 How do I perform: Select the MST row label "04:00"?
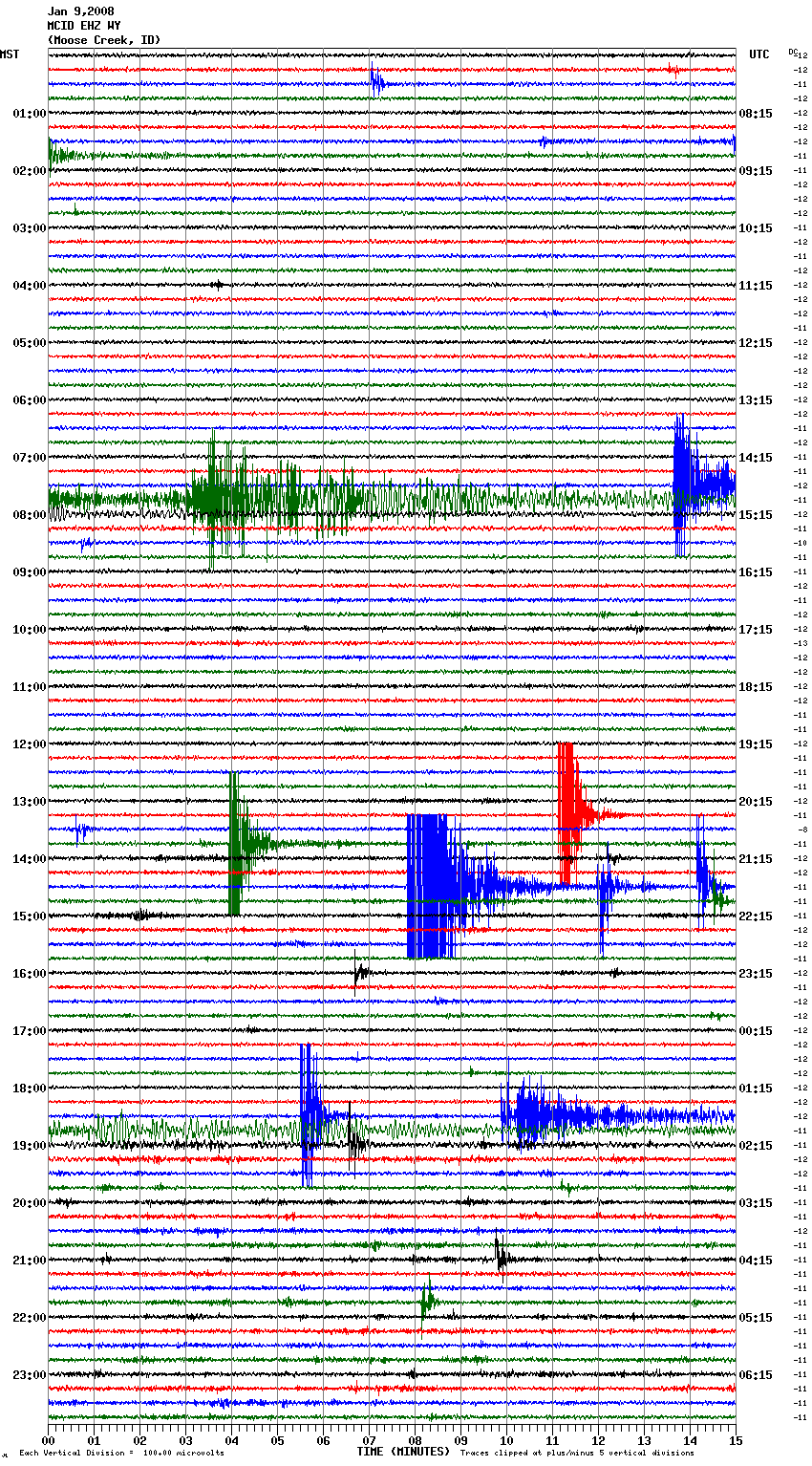click(30, 285)
